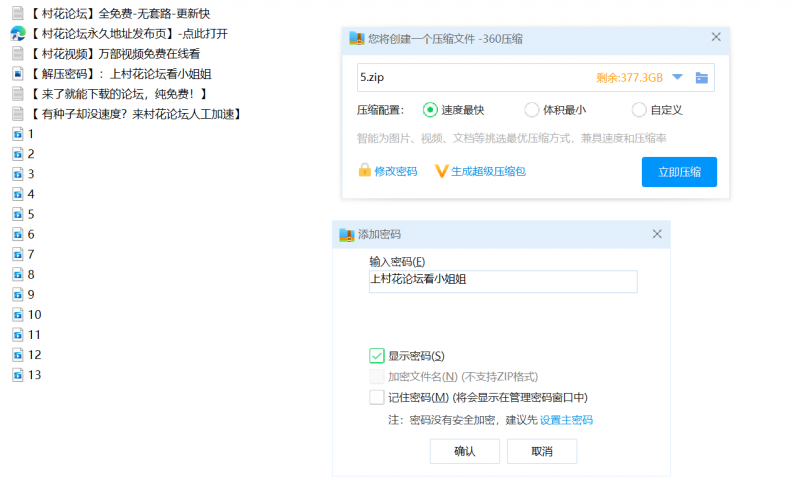This screenshot has height=494, width=800.
Task: Click the Edge shortcut icon in the file list
Action: coord(17,33)
